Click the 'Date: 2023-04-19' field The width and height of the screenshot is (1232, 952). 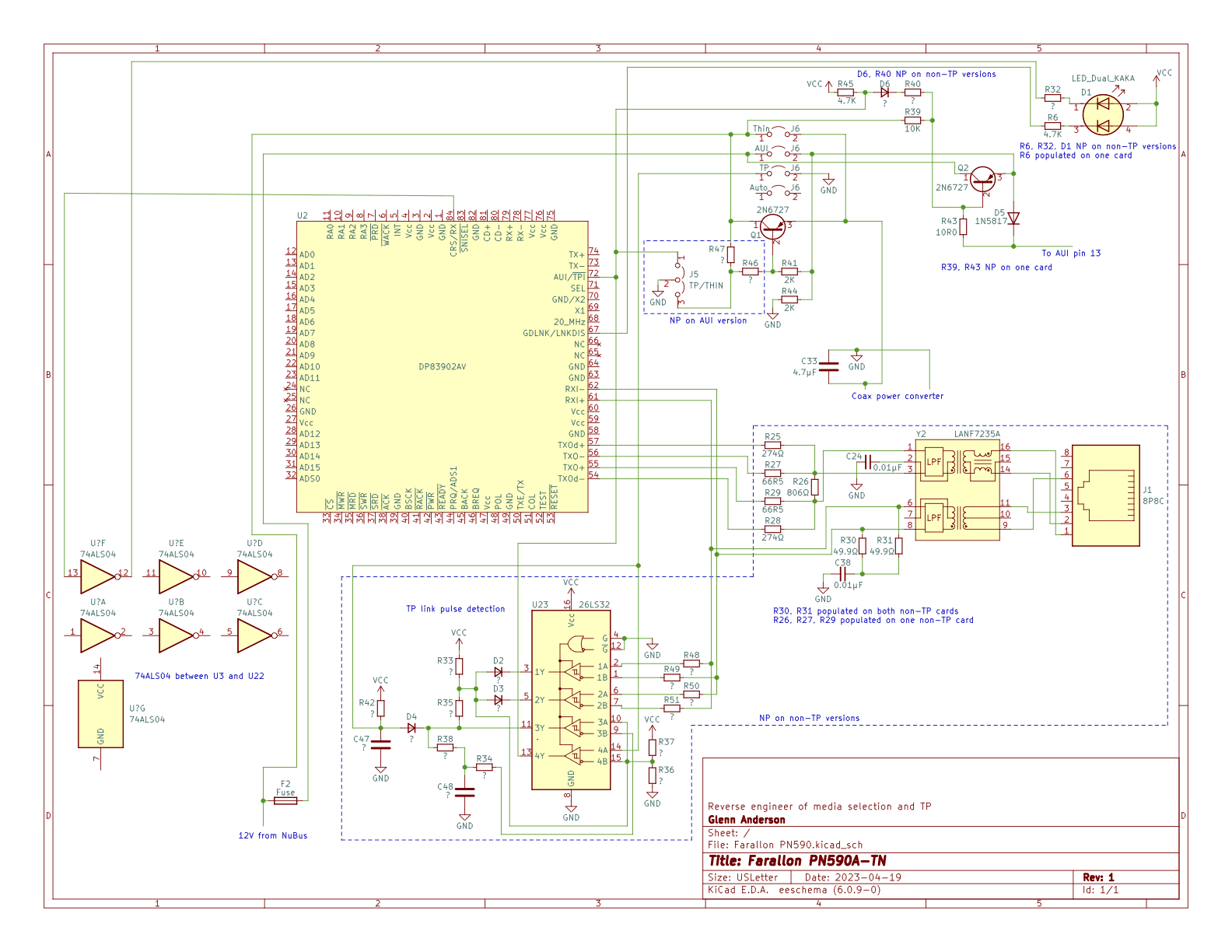point(853,877)
